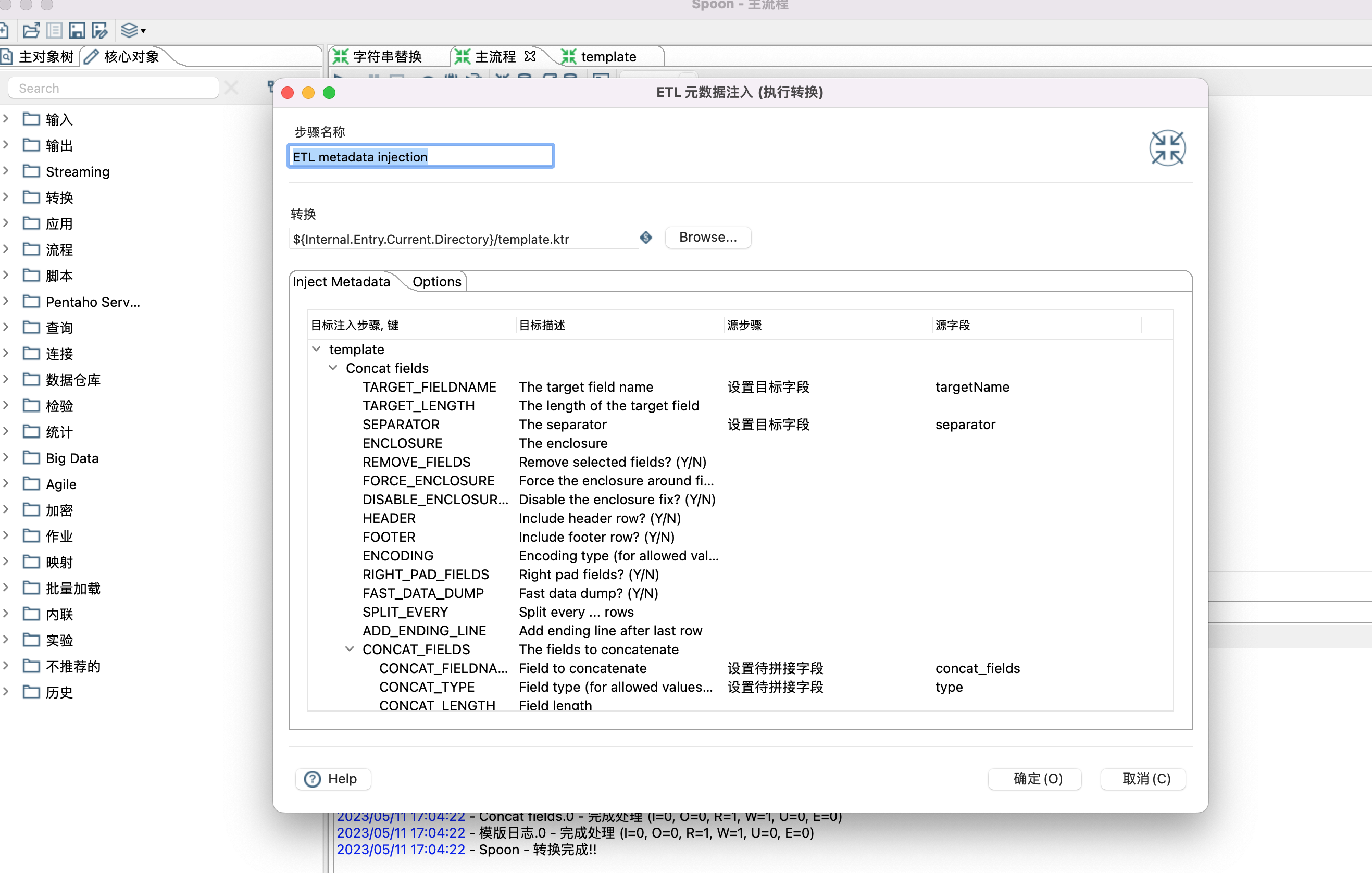Image resolution: width=1372 pixels, height=873 pixels.
Task: Collapse the template tree node
Action: tap(316, 349)
